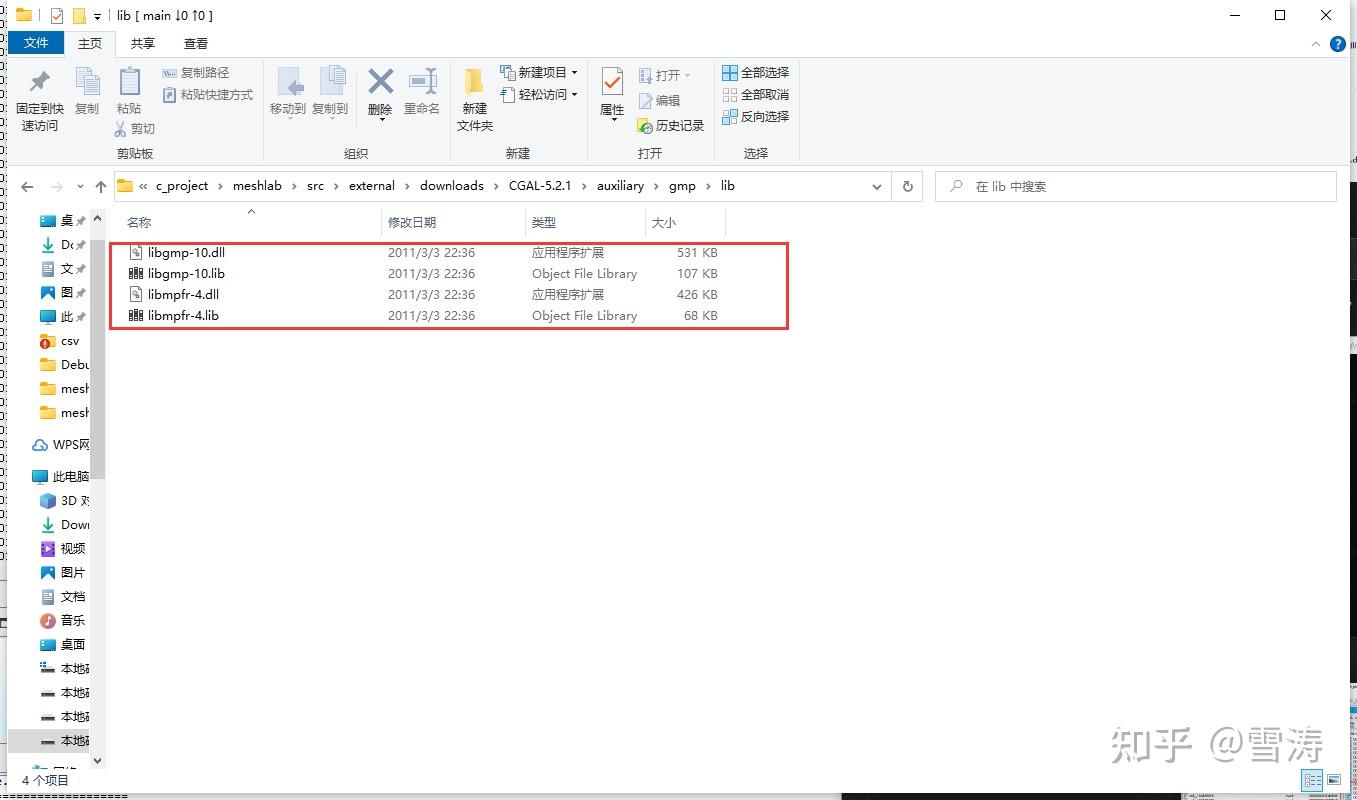Click navigation pane scrollbar up arrow
This screenshot has width=1357, height=800.
[97, 217]
